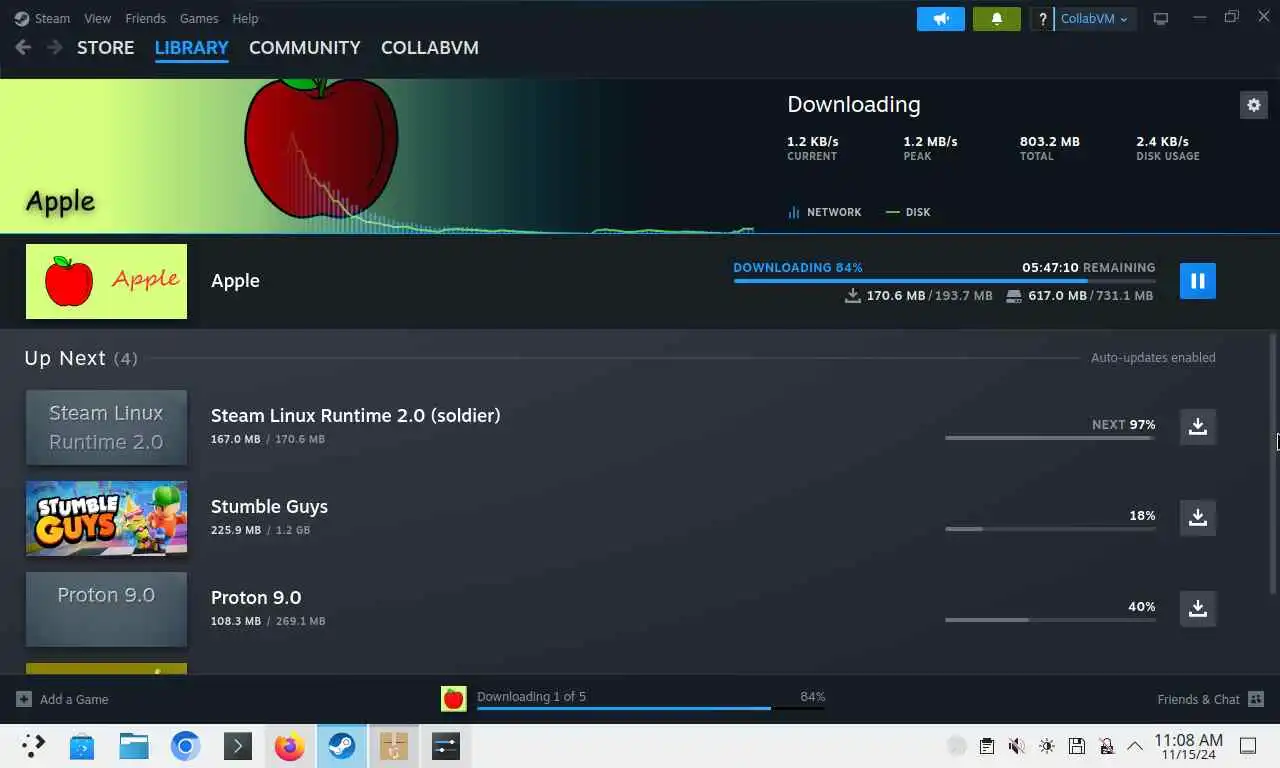Click the 1.2 MB/s PEAK statistic
The image size is (1280, 768).
[930, 148]
